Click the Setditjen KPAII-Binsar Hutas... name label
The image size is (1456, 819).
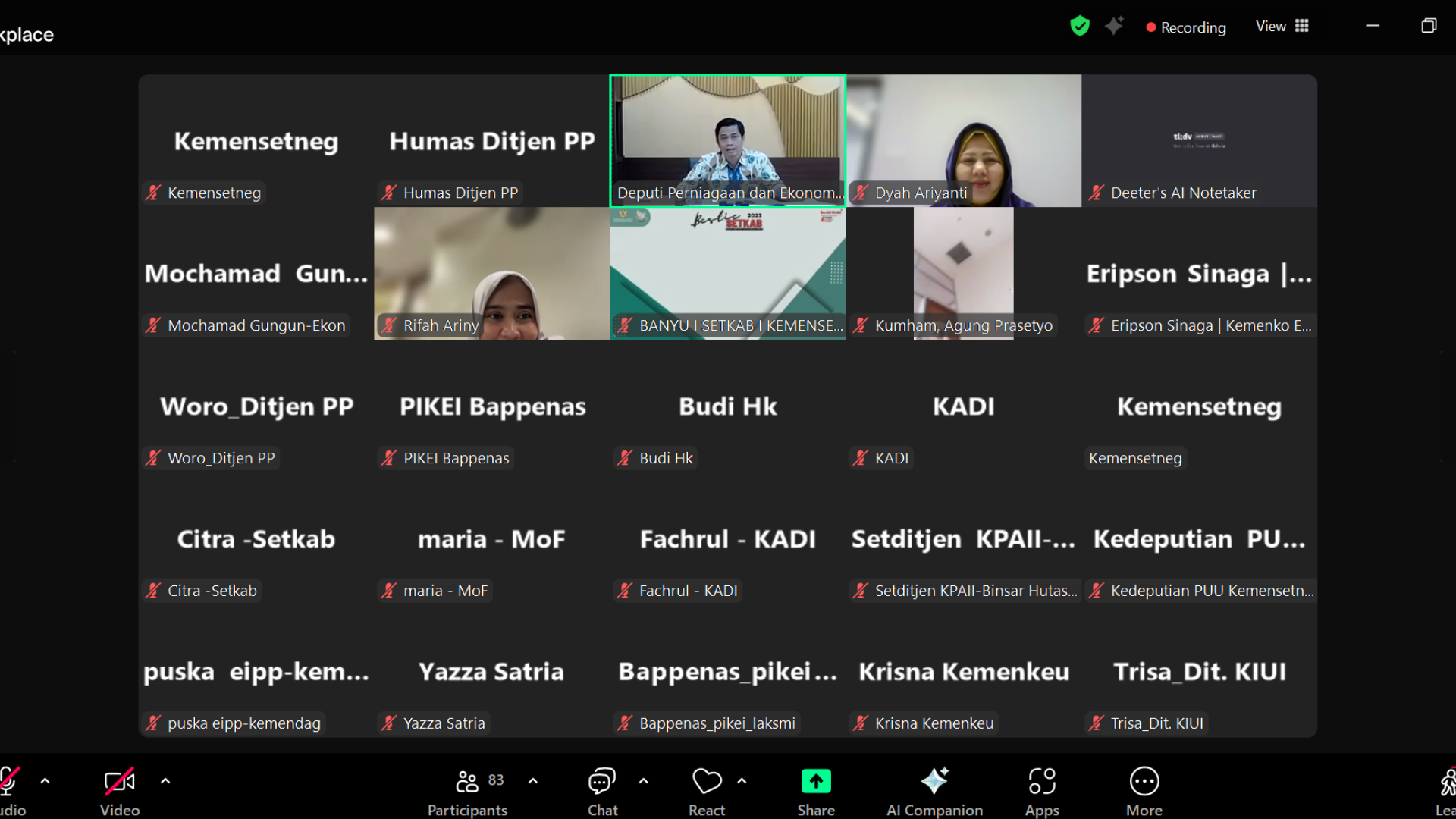tap(976, 591)
